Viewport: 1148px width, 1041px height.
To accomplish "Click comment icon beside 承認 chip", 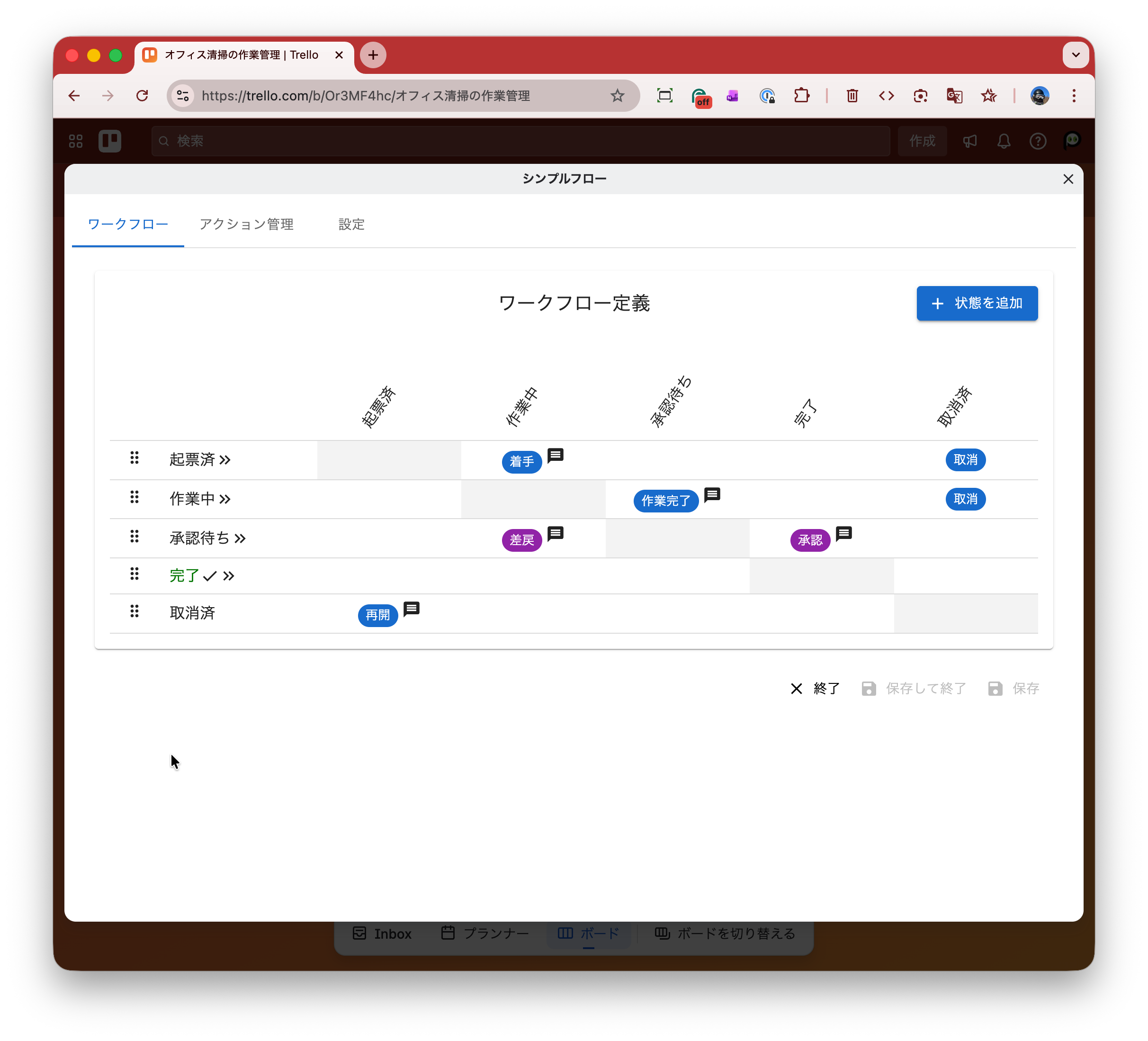I will tap(843, 533).
